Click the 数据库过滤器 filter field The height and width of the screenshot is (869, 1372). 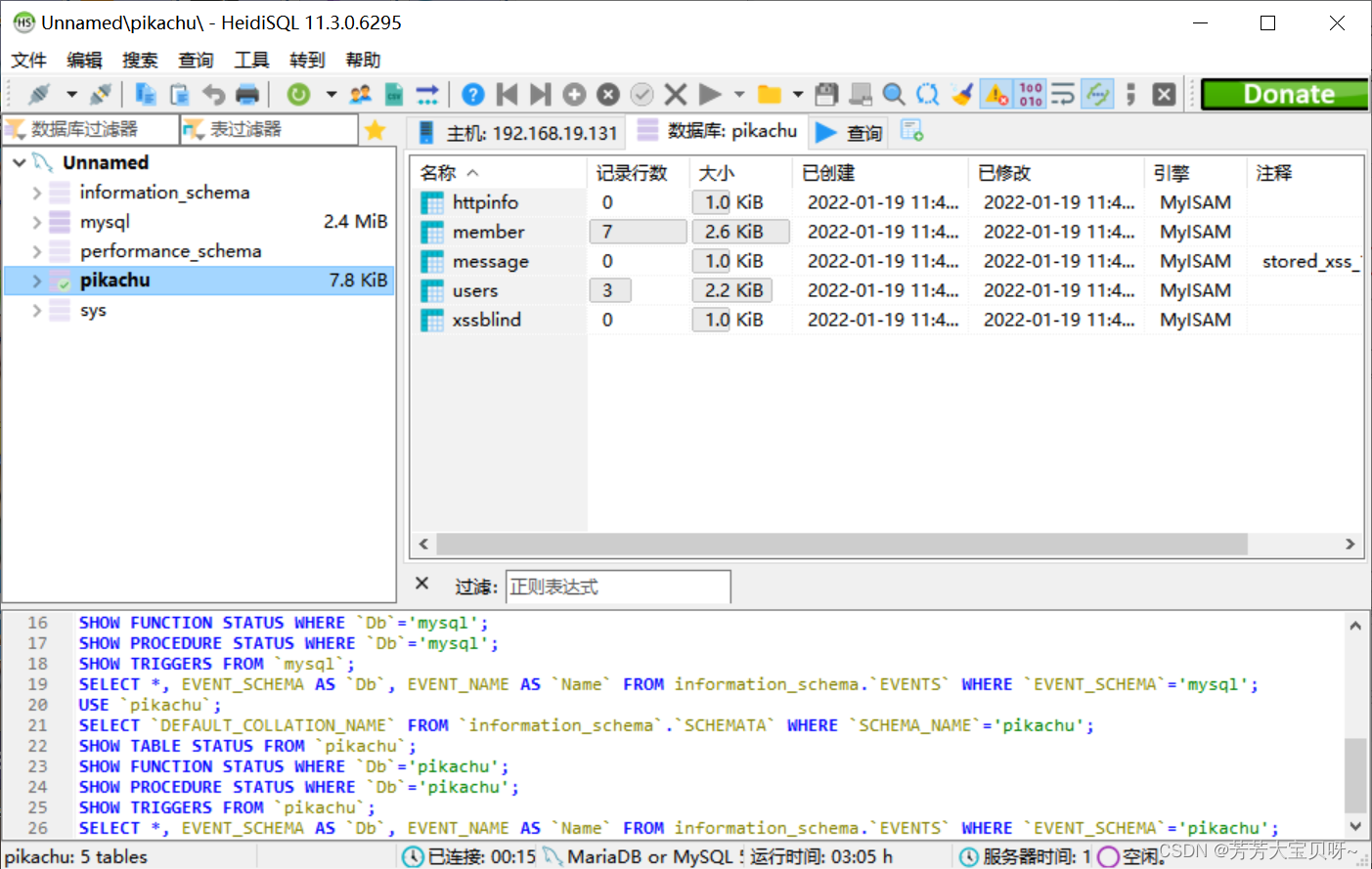pyautogui.click(x=91, y=129)
